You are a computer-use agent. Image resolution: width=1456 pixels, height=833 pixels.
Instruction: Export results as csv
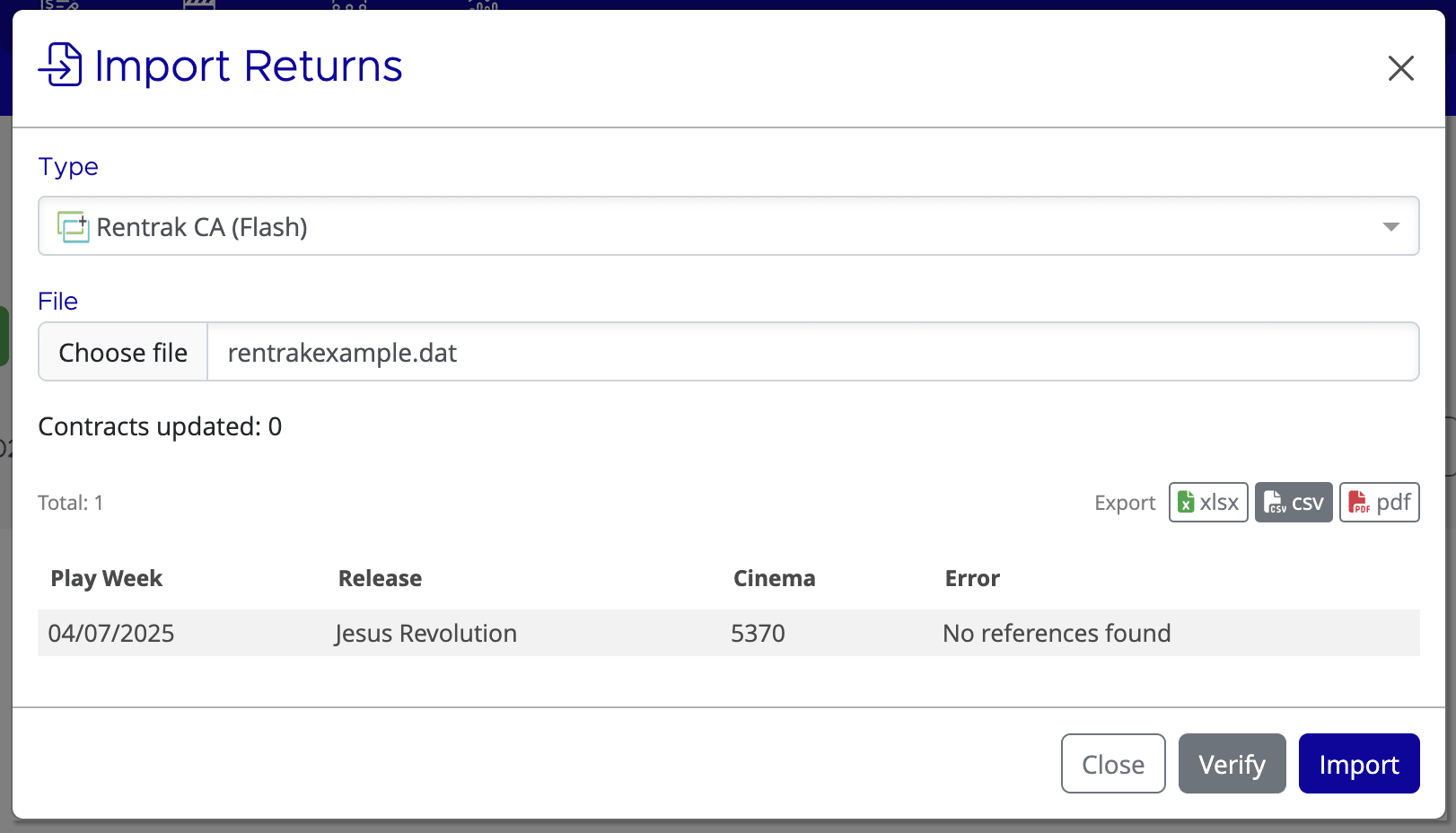[x=1293, y=502]
